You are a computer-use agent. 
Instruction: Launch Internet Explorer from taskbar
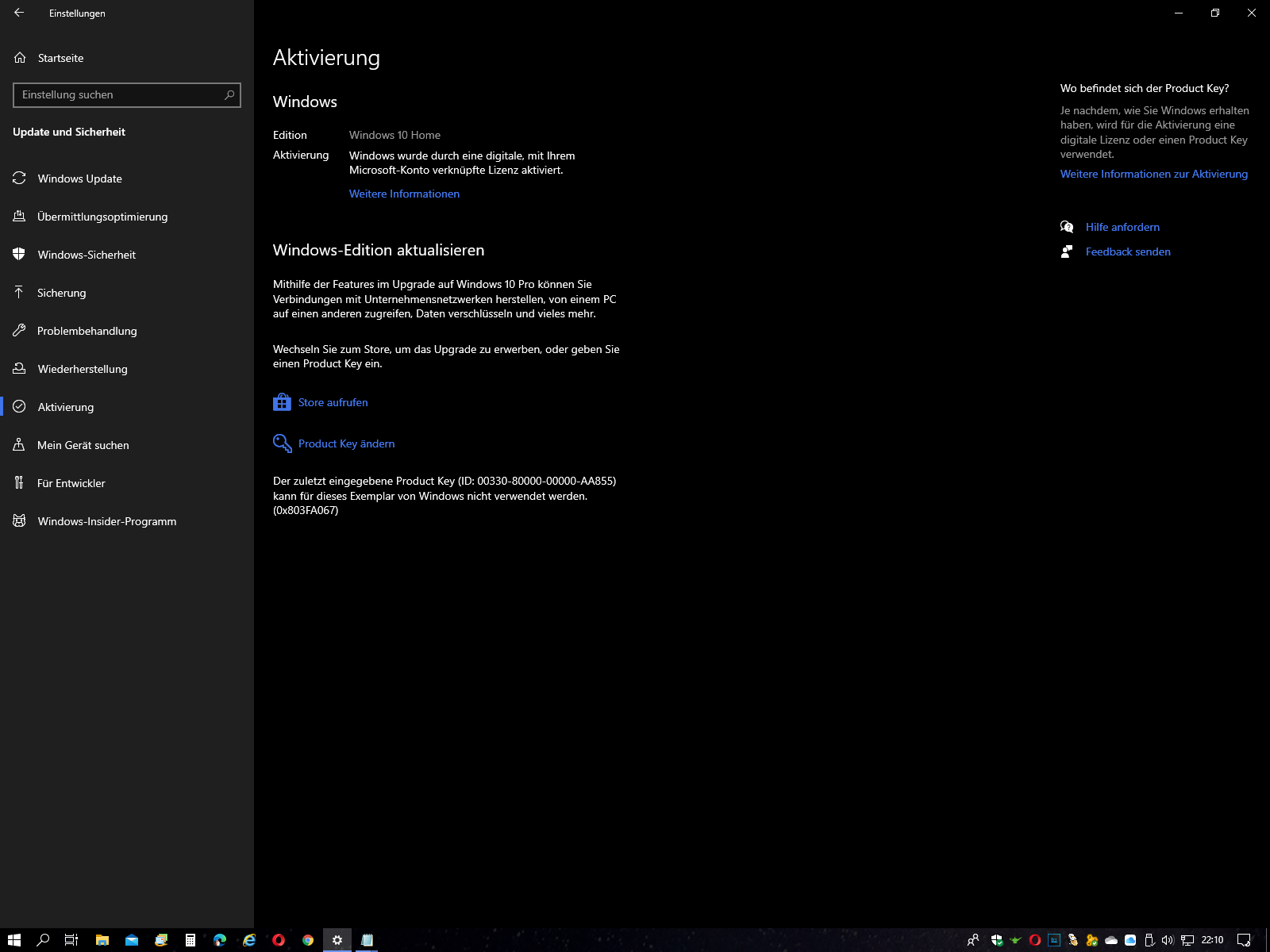tap(249, 940)
